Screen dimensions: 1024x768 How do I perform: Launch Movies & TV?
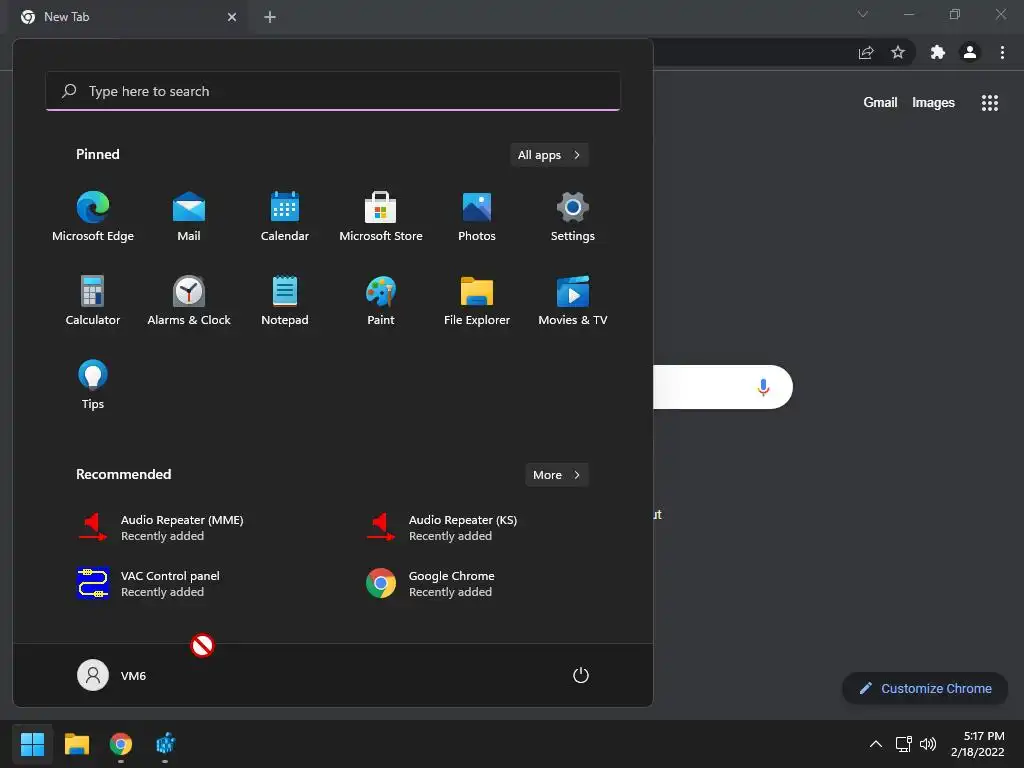click(x=573, y=300)
